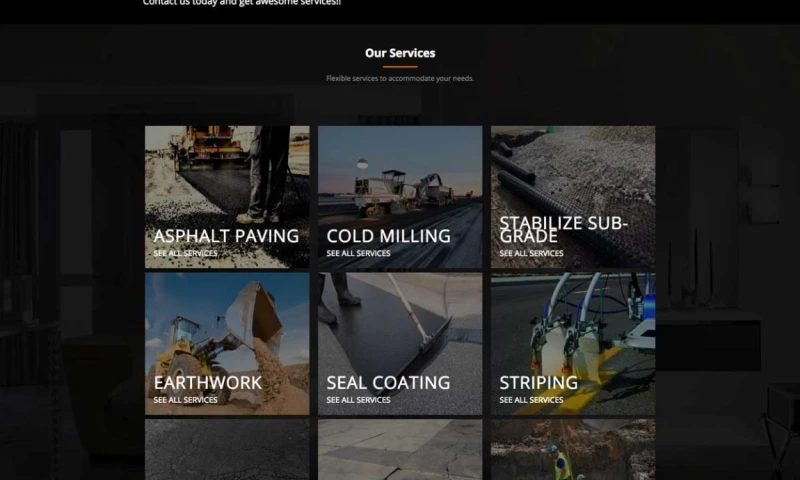Click See All Services under Seal Coating
The height and width of the screenshot is (480, 800).
(x=358, y=400)
